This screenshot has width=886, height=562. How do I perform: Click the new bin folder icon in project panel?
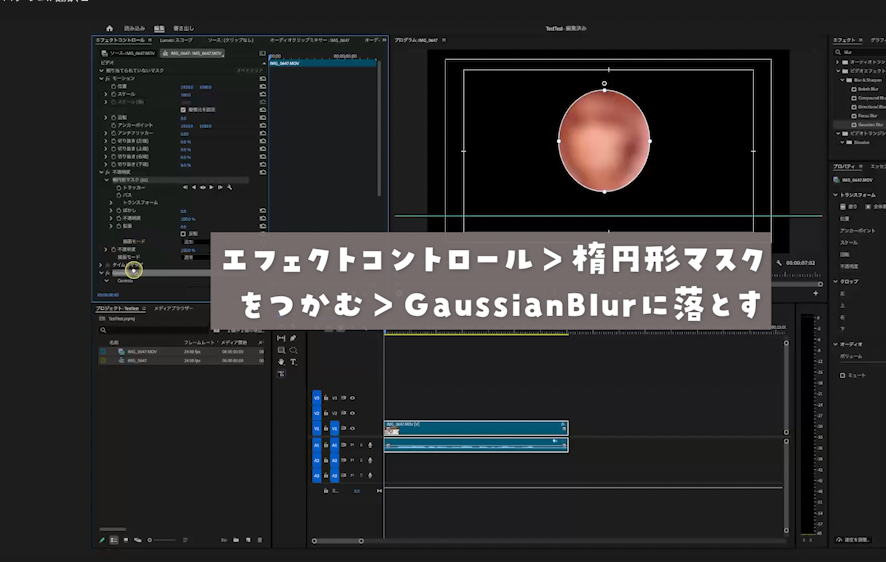(234, 540)
